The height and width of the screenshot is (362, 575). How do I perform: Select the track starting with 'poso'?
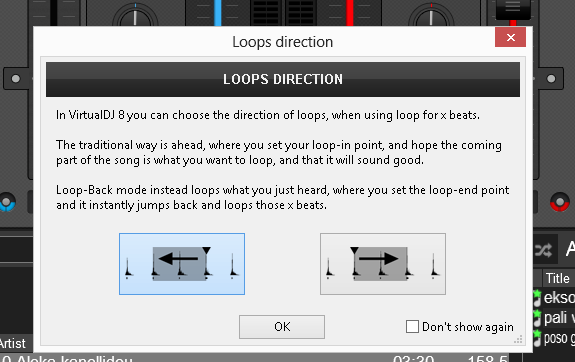click(x=556, y=338)
